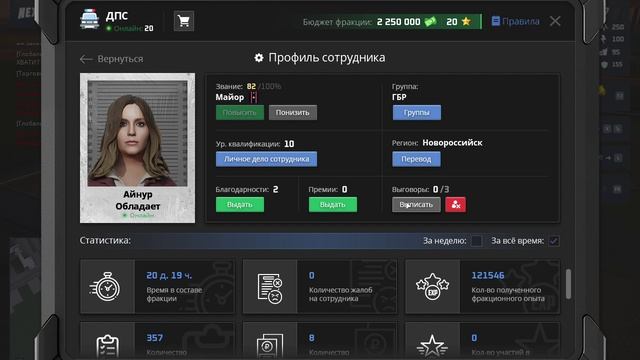Click the ГБР group name
The image size is (640, 360).
[x=399, y=97]
